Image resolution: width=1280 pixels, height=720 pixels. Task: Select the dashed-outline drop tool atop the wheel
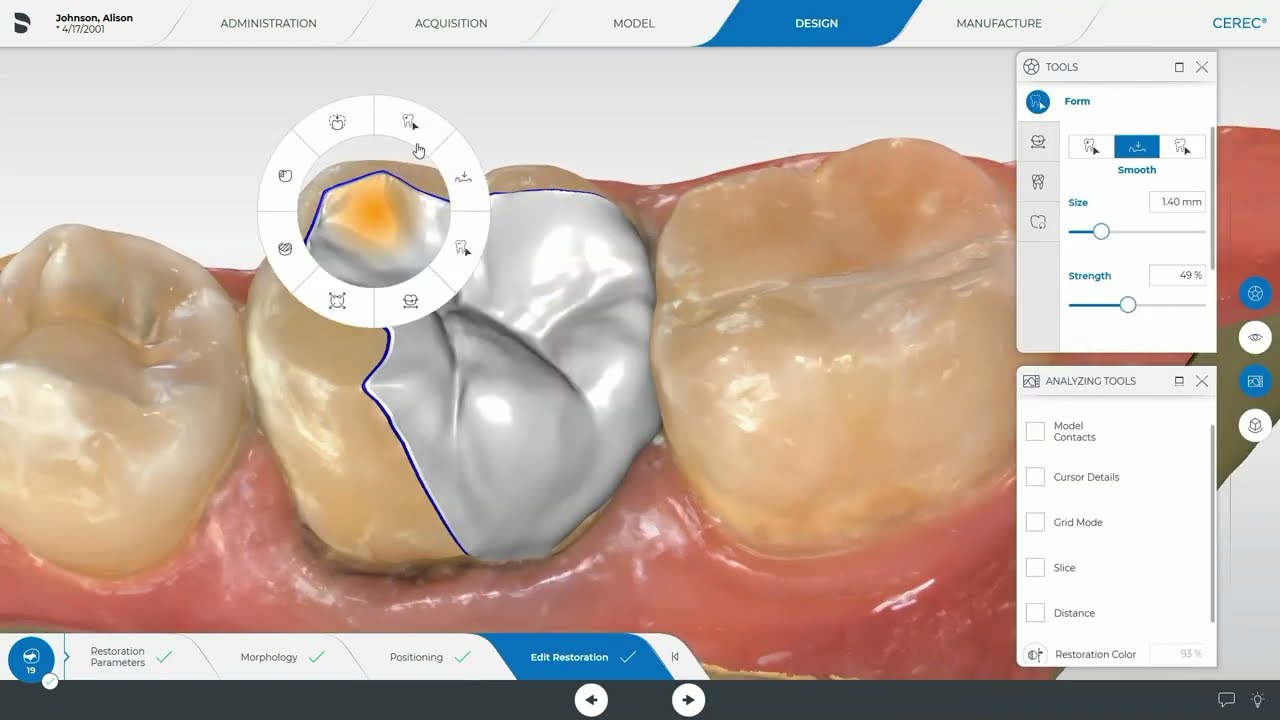(337, 122)
